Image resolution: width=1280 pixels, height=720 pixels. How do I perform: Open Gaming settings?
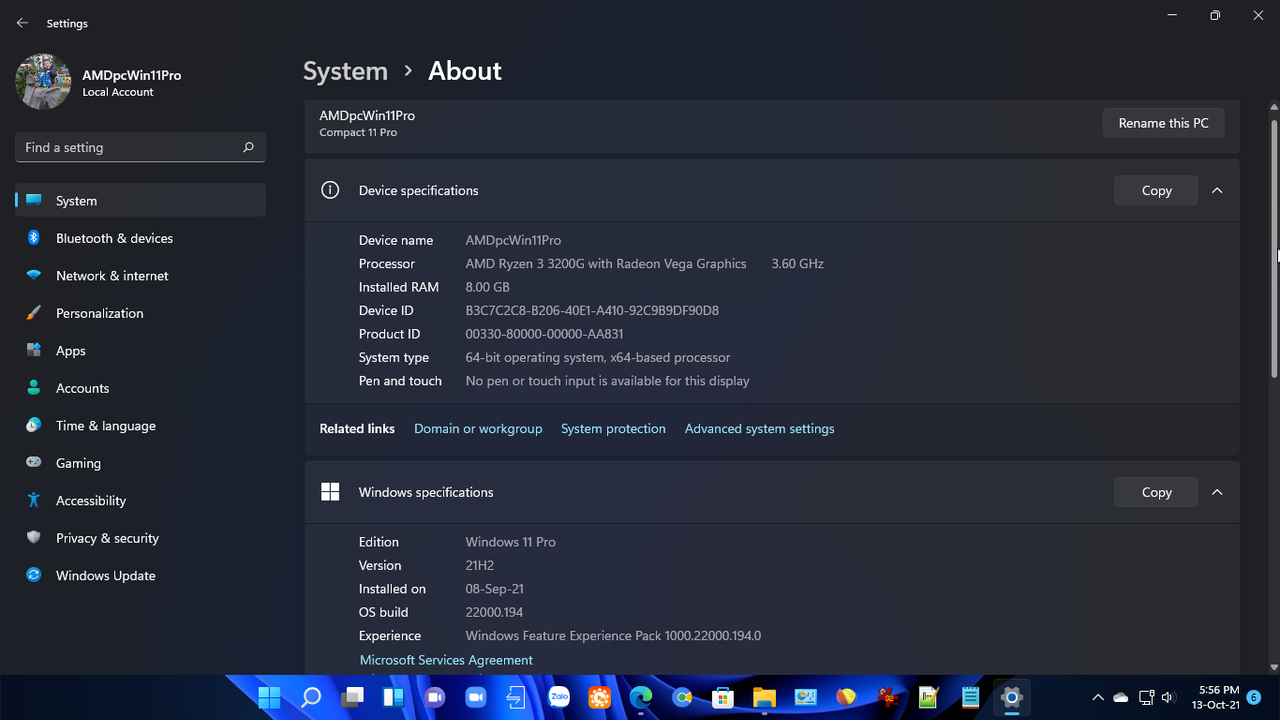140,463
